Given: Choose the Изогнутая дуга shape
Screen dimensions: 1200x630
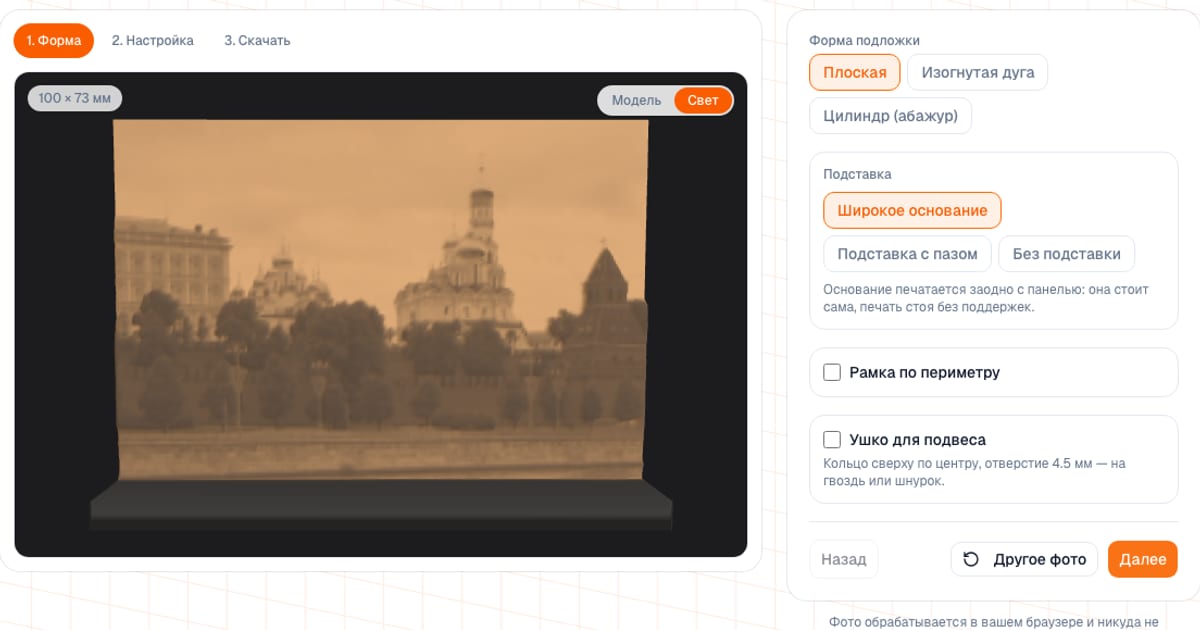Looking at the screenshot, I should pos(978,73).
